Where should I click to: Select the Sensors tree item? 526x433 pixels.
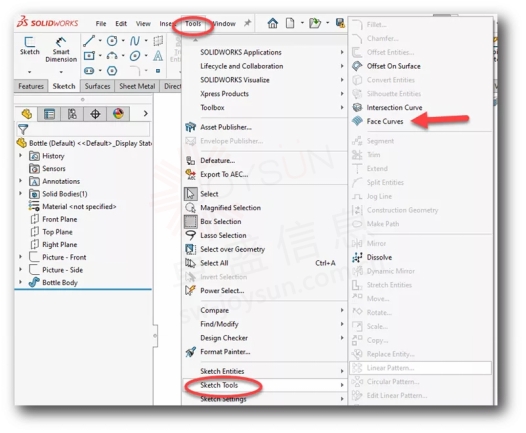click(x=54, y=169)
